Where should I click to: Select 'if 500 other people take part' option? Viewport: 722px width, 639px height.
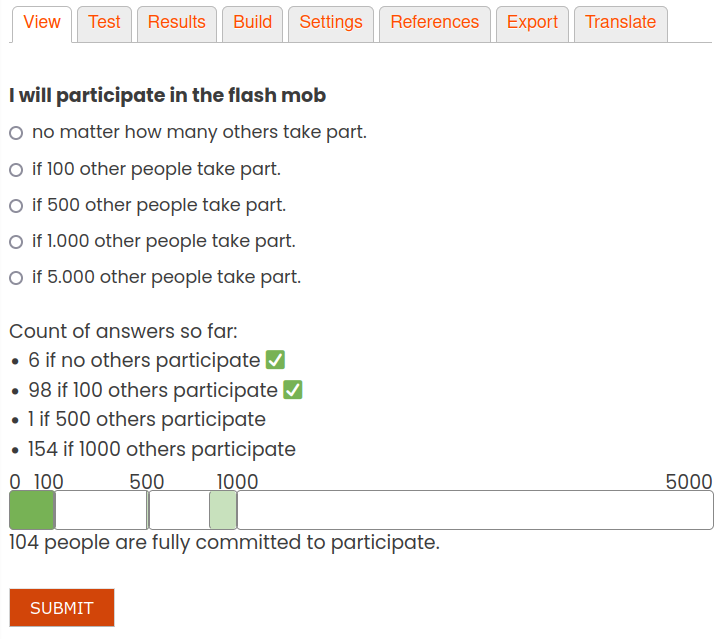pos(16,206)
